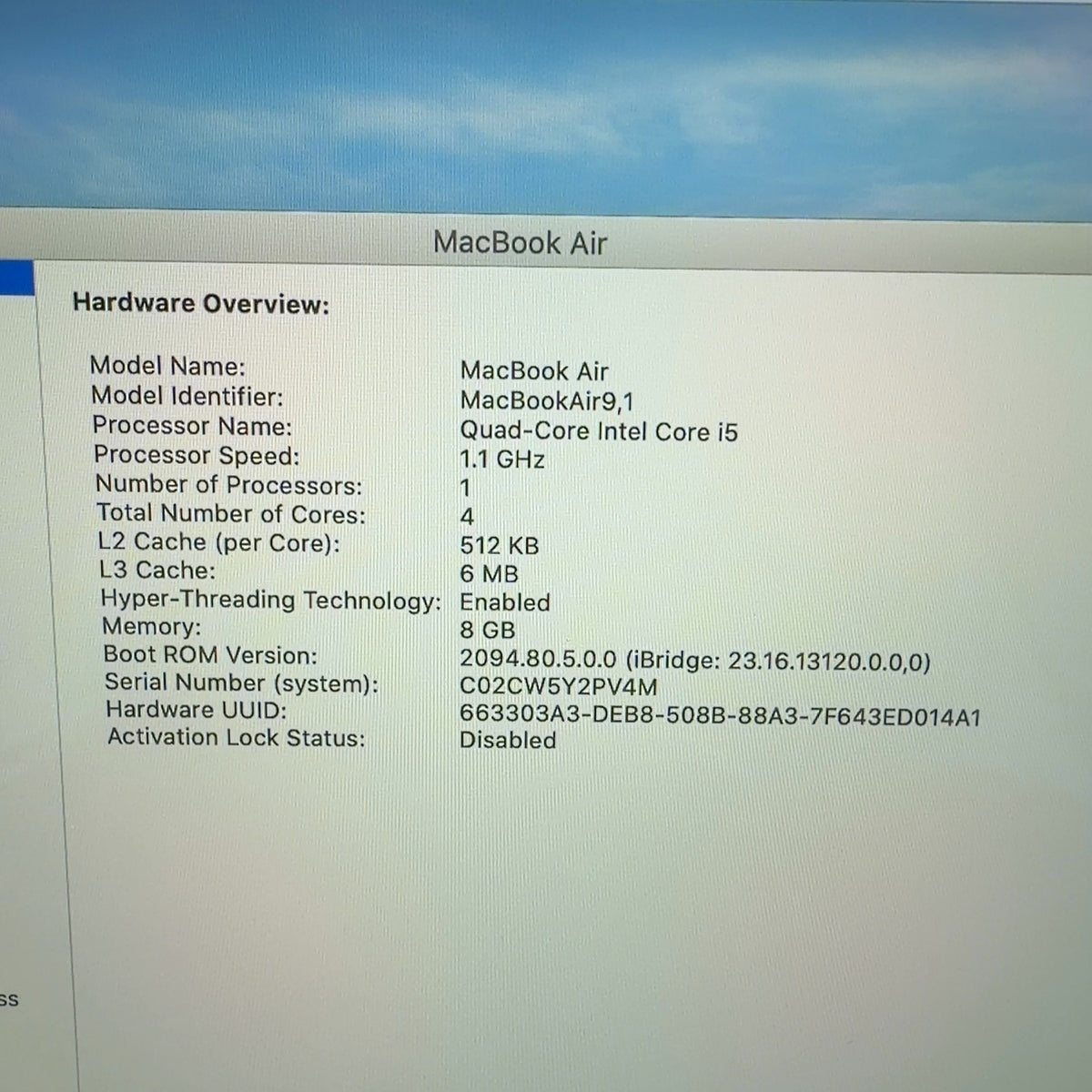Click the Model Name label
The image size is (1092, 1092).
tap(167, 366)
